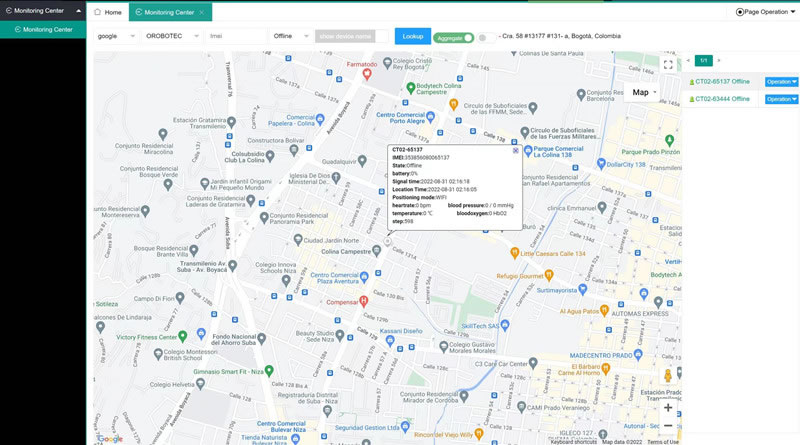Click the Parque Prado Pinzón pin
The height and width of the screenshot is (445, 800).
[x=669, y=140]
